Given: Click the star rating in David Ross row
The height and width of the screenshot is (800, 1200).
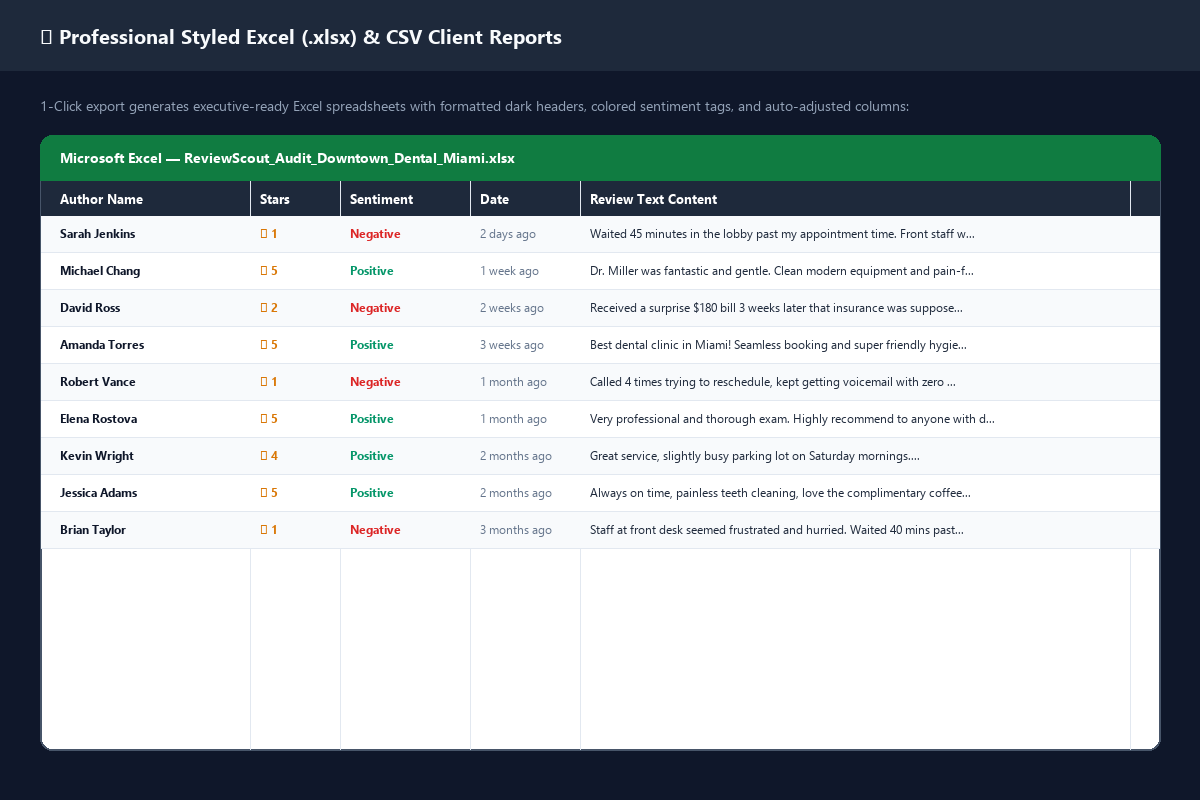Looking at the screenshot, I should tap(269, 308).
